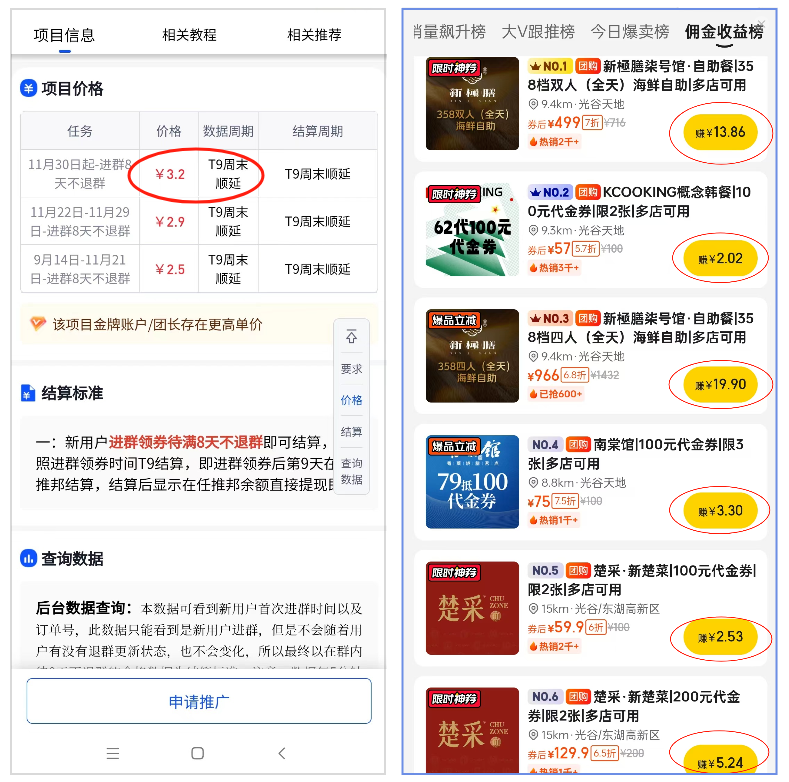This screenshot has width=789, height=782.
Task: Click the chart icon beside 查询数据
Action: pos(28,558)
